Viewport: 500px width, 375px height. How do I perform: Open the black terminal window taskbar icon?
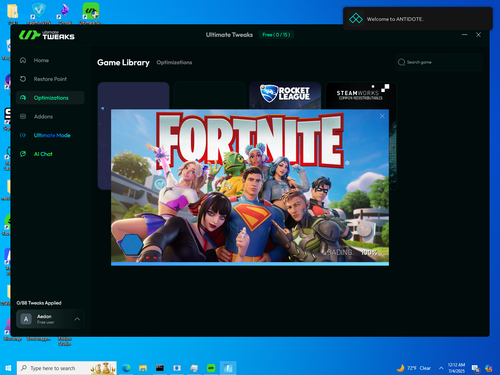(160, 368)
